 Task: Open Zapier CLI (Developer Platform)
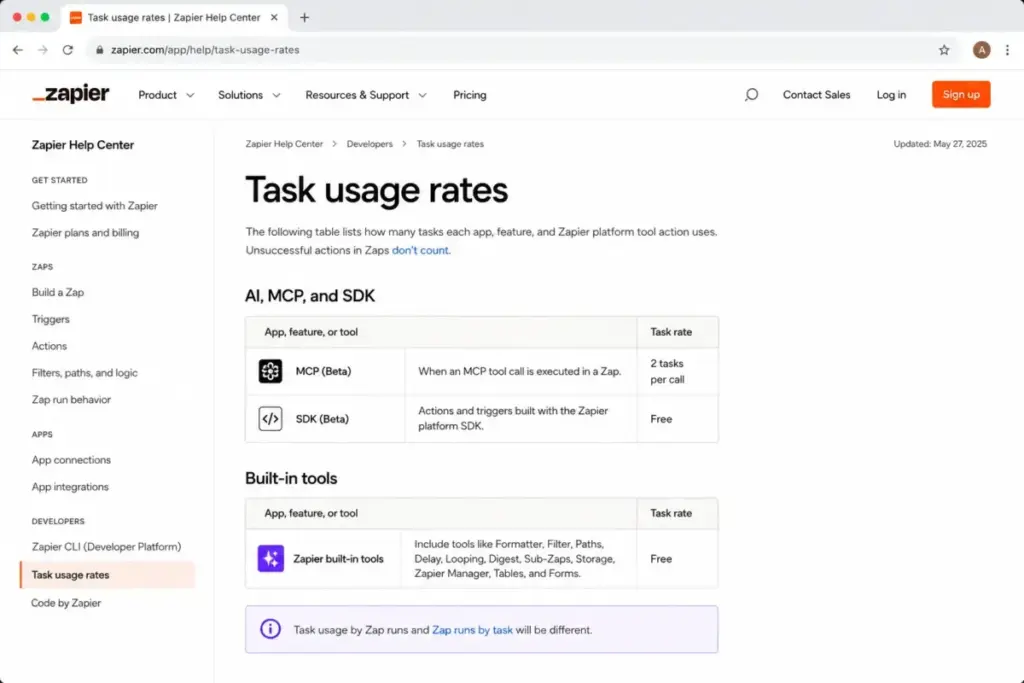(x=106, y=547)
